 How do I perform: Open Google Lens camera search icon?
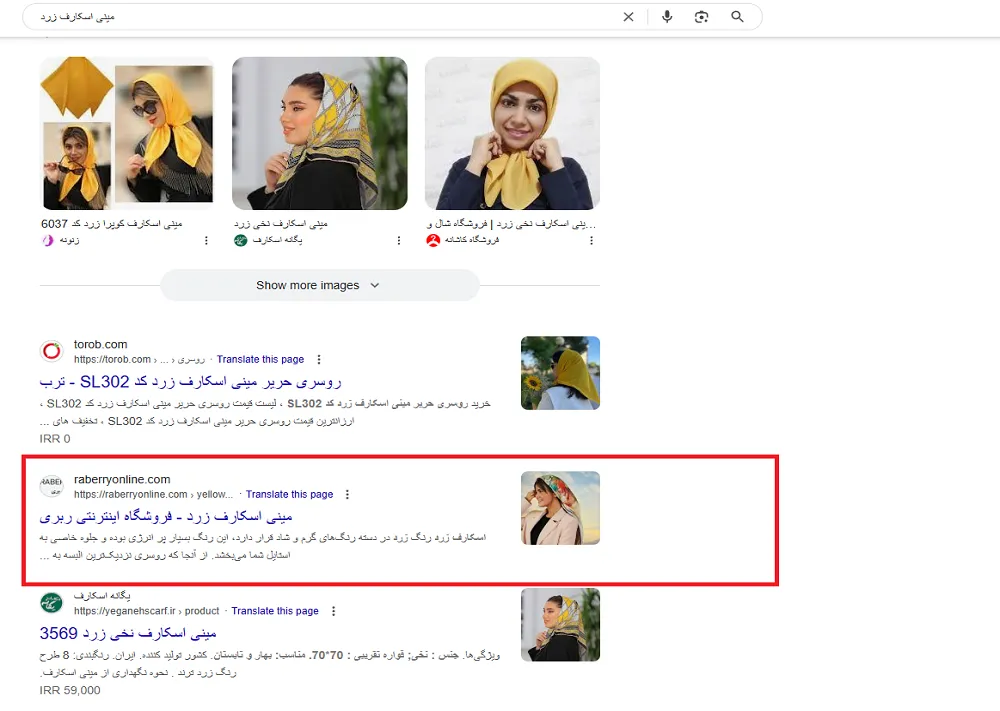click(x=702, y=17)
